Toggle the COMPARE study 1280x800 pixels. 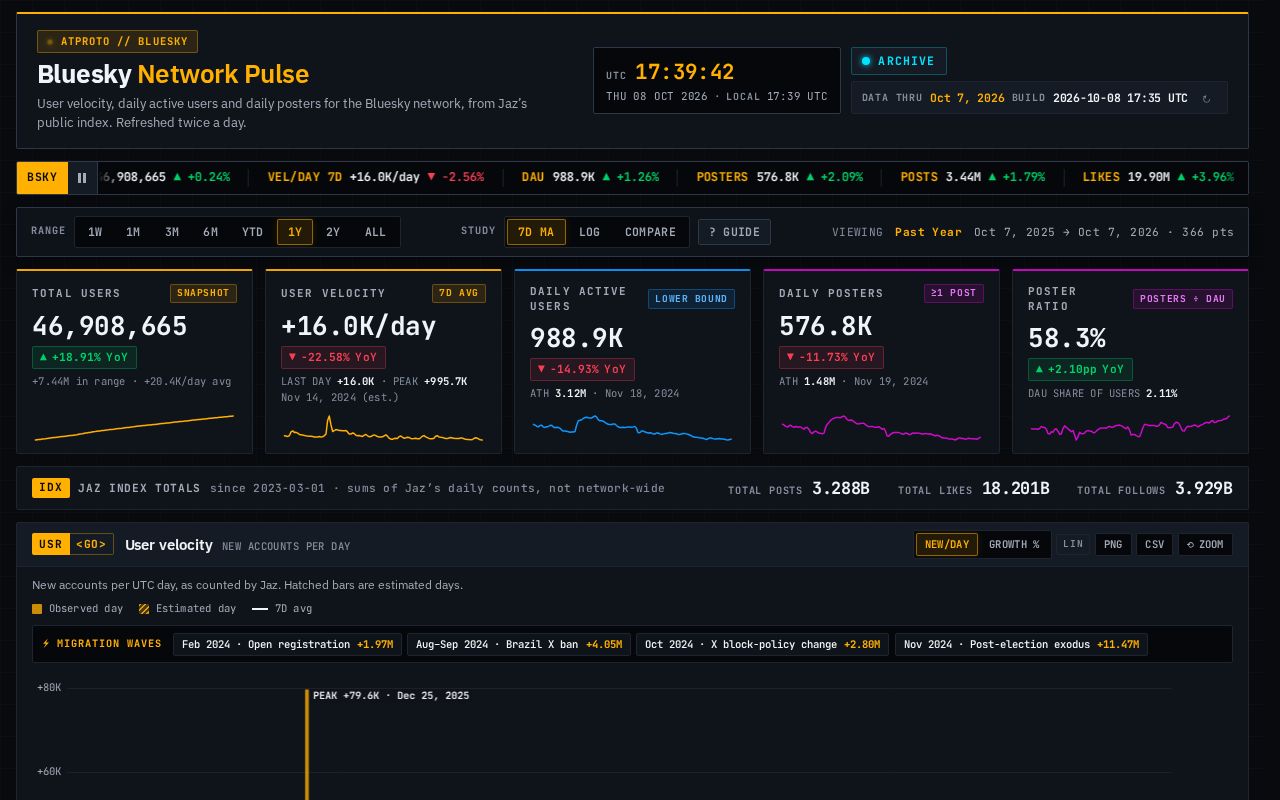[x=650, y=232]
